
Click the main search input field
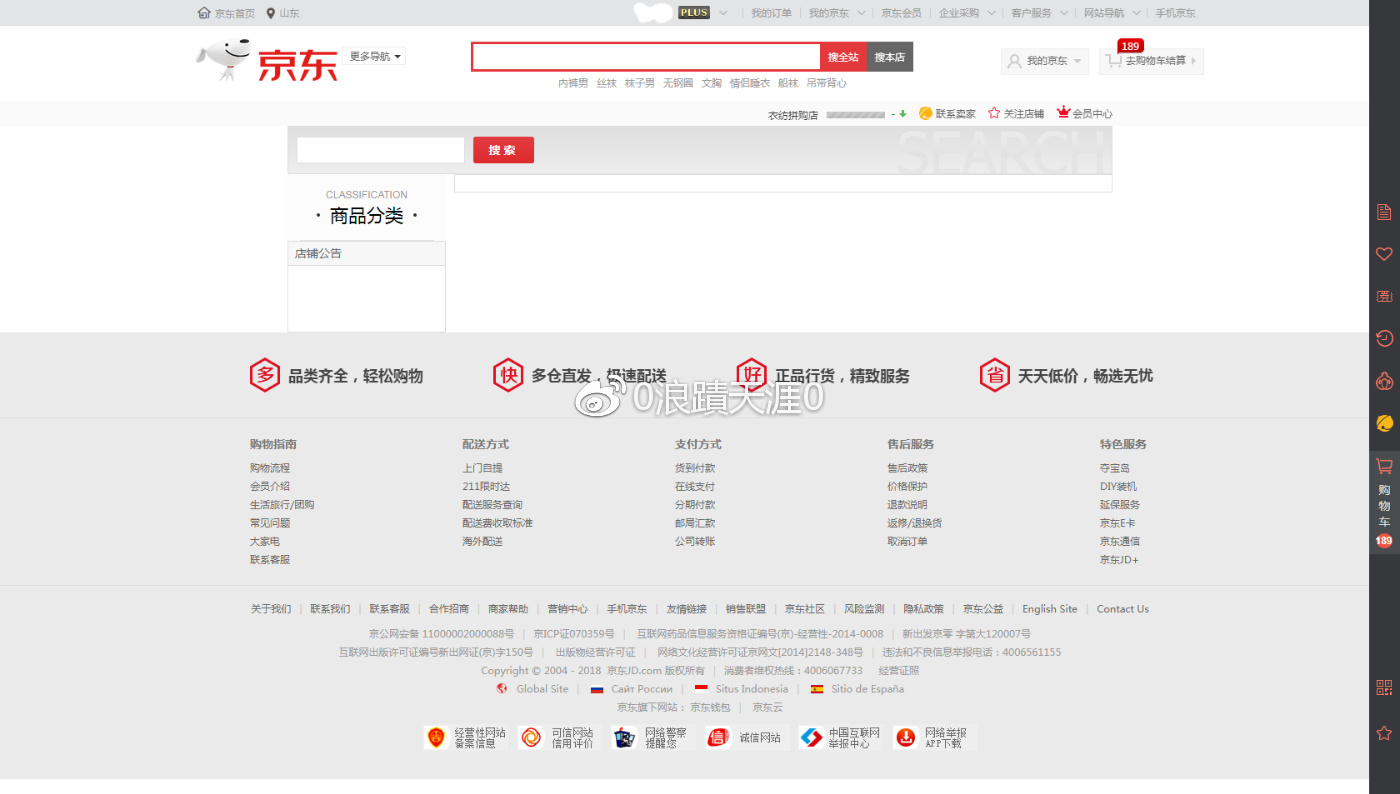tap(646, 57)
